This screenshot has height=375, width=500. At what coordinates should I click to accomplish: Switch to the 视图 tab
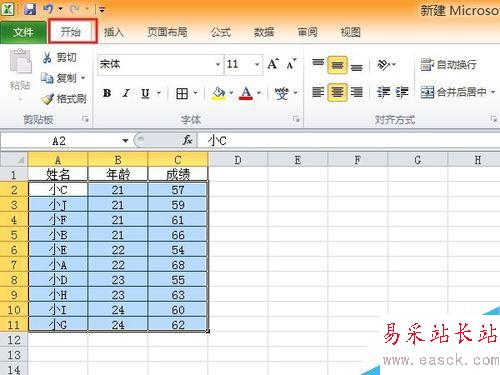point(351,32)
